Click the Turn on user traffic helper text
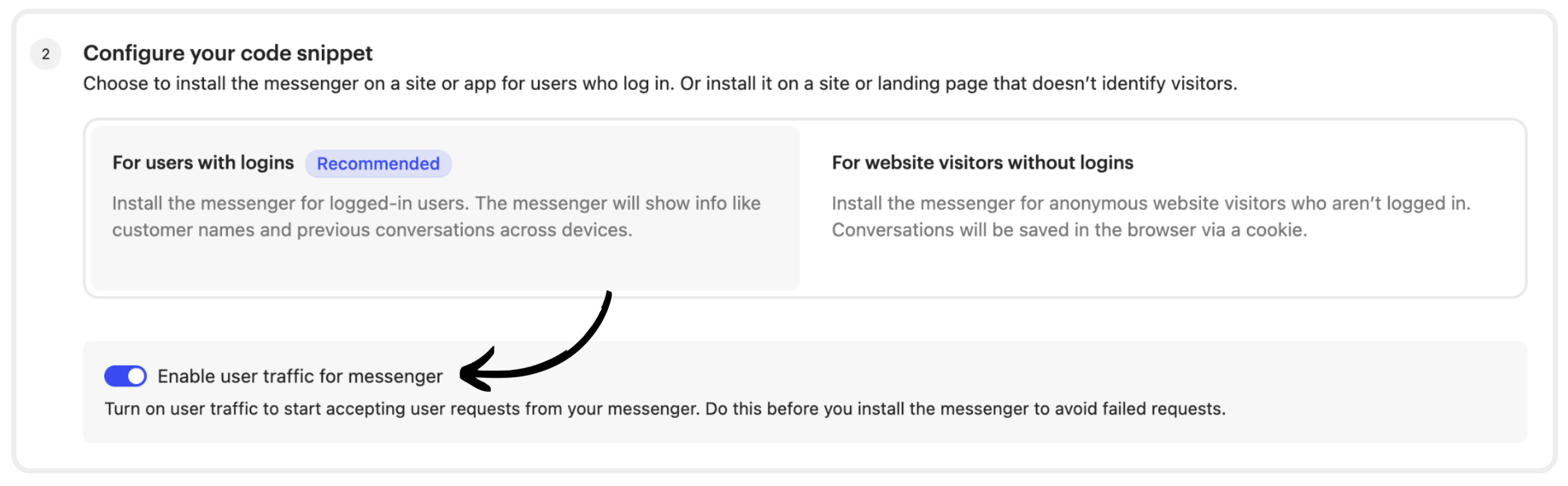1568x486 pixels. click(665, 409)
